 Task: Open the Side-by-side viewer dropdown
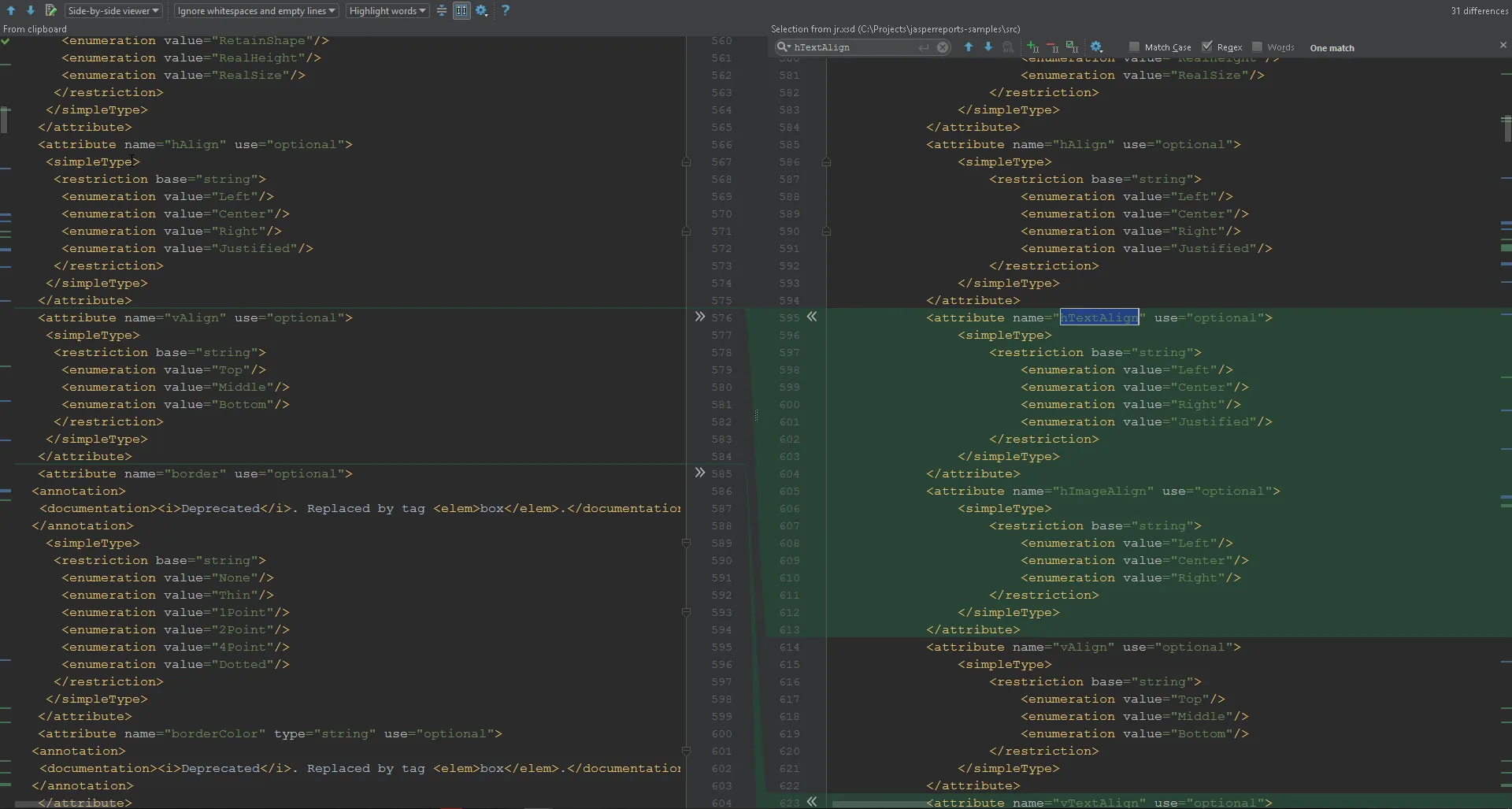[113, 10]
